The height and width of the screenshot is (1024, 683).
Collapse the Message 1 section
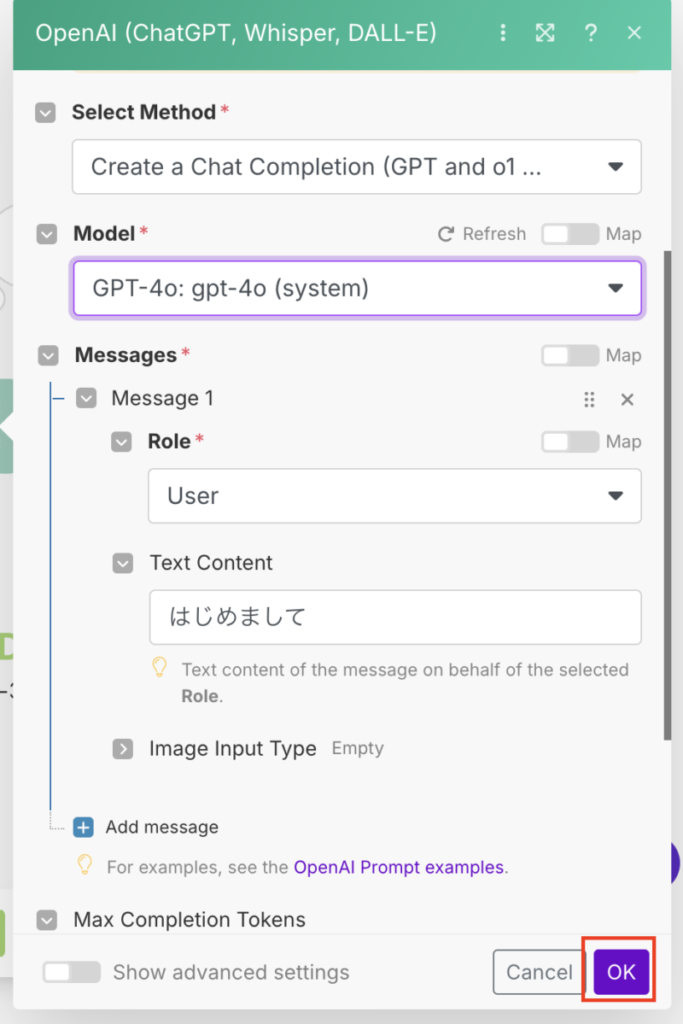tap(86, 398)
